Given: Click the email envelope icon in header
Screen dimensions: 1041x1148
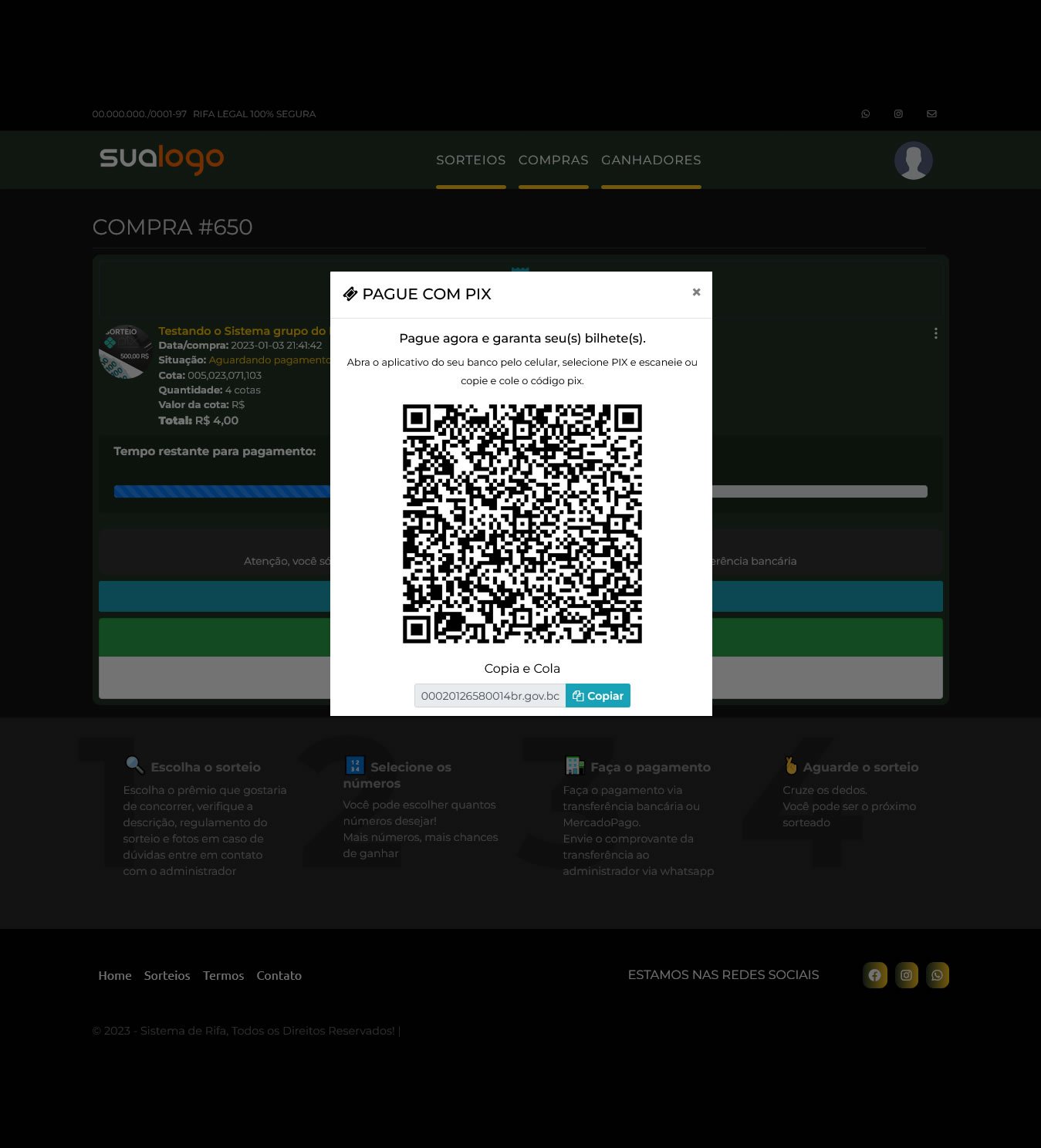Looking at the screenshot, I should pyautogui.click(x=931, y=113).
